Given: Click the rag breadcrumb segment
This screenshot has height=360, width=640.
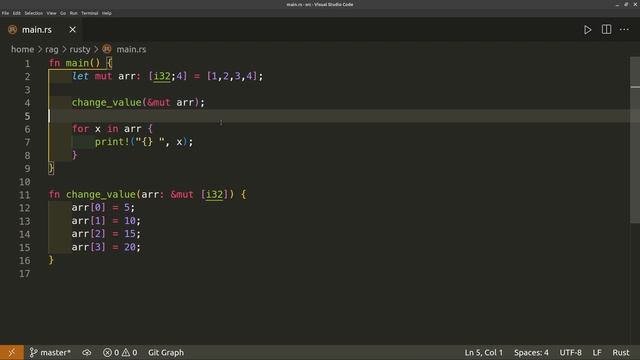Looking at the screenshot, I should [x=52, y=49].
